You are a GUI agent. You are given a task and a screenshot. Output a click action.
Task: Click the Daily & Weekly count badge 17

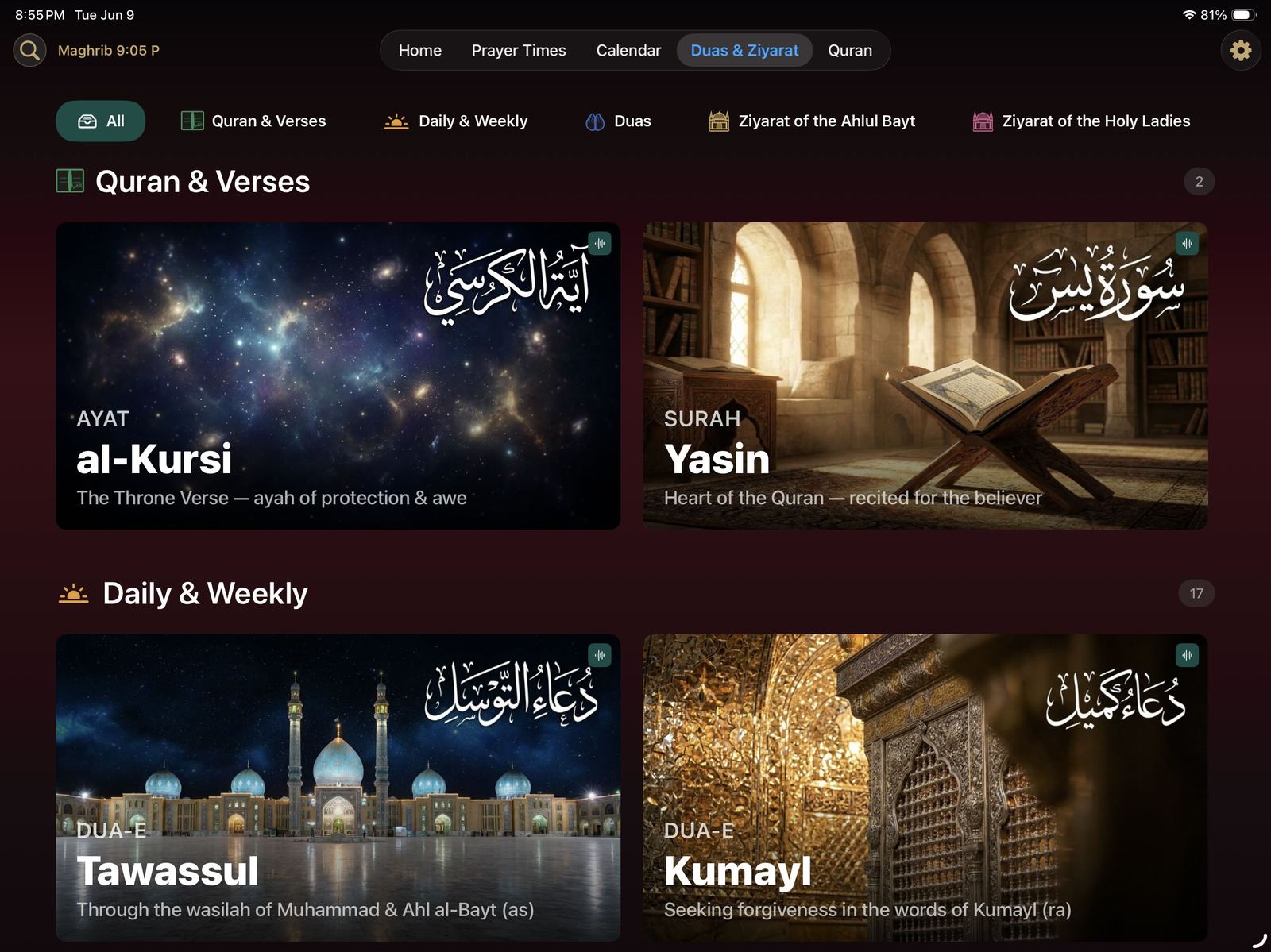[x=1196, y=593]
